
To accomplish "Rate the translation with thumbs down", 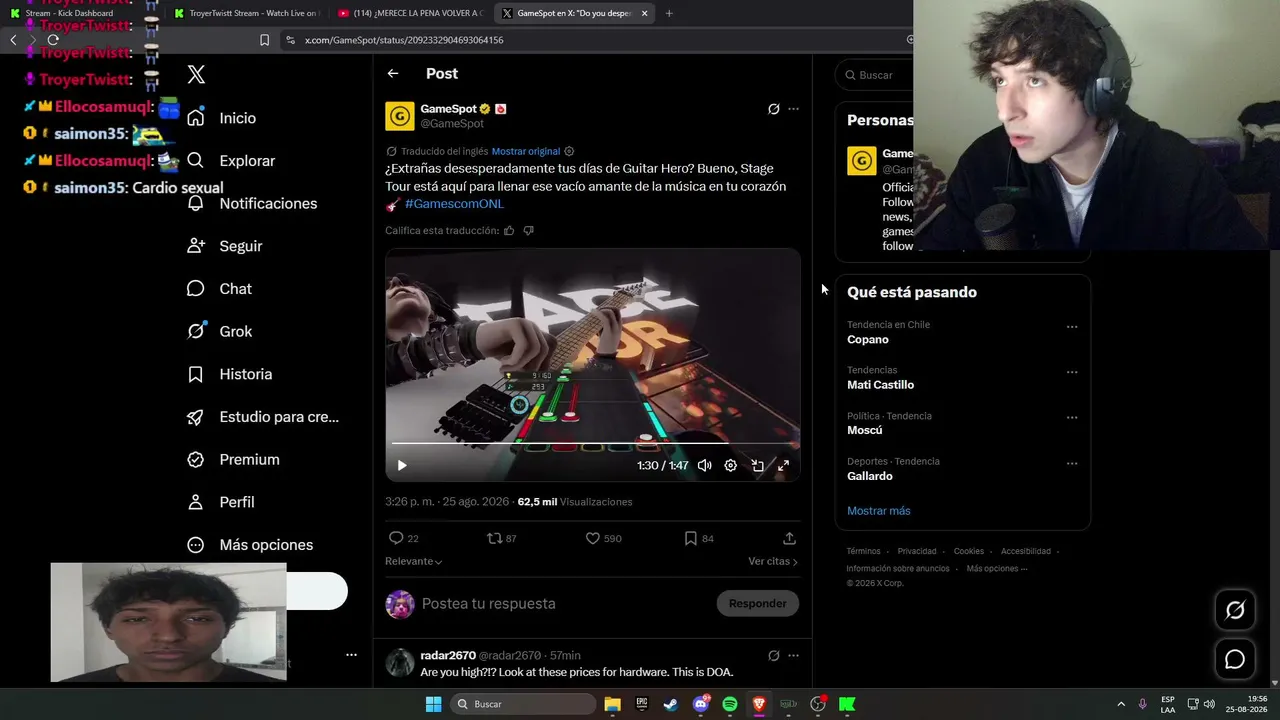I will (529, 231).
